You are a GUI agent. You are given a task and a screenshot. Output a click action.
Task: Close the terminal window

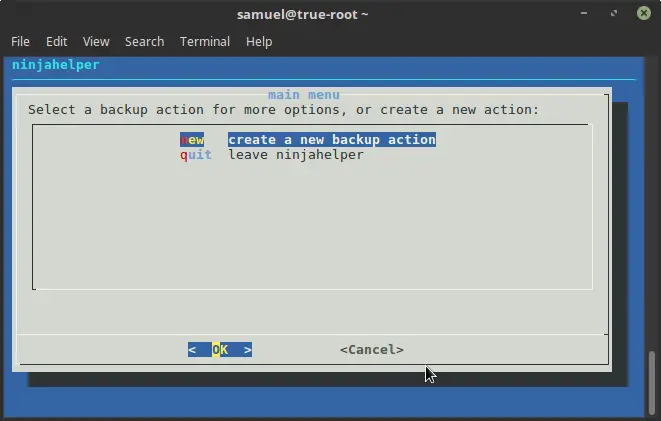(x=644, y=13)
